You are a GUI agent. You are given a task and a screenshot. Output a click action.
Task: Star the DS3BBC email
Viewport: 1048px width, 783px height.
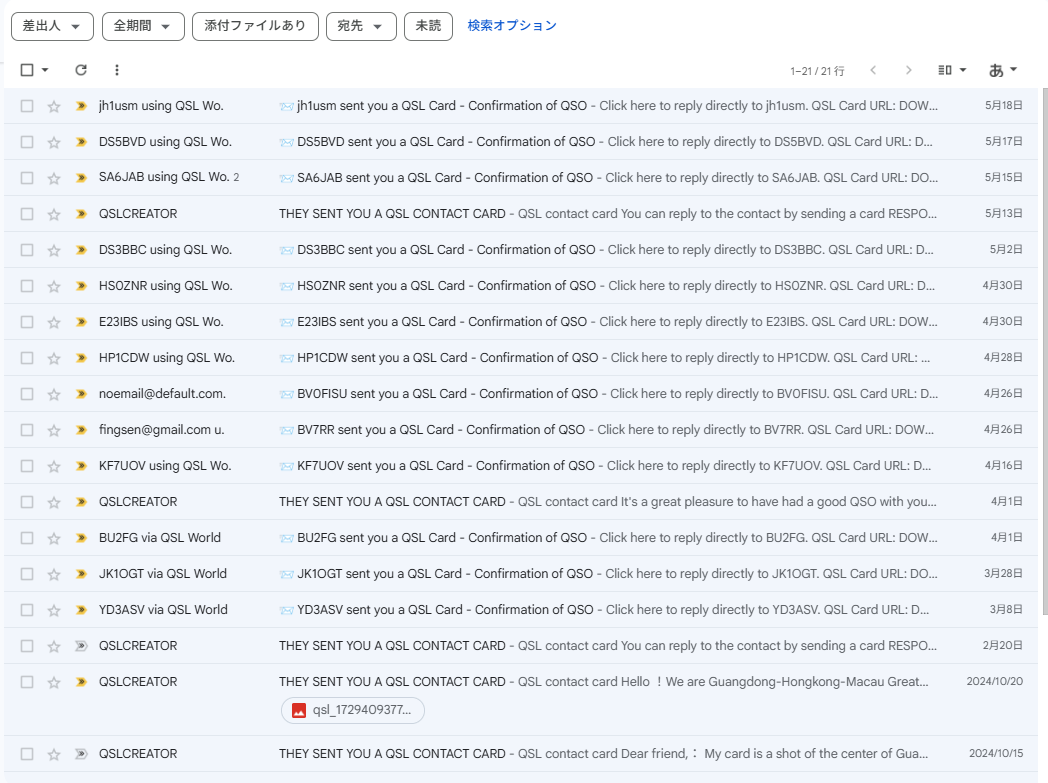click(x=54, y=251)
